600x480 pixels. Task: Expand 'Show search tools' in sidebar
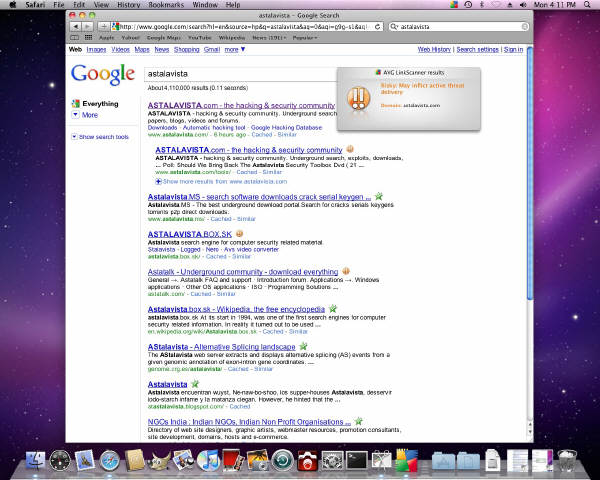100,137
